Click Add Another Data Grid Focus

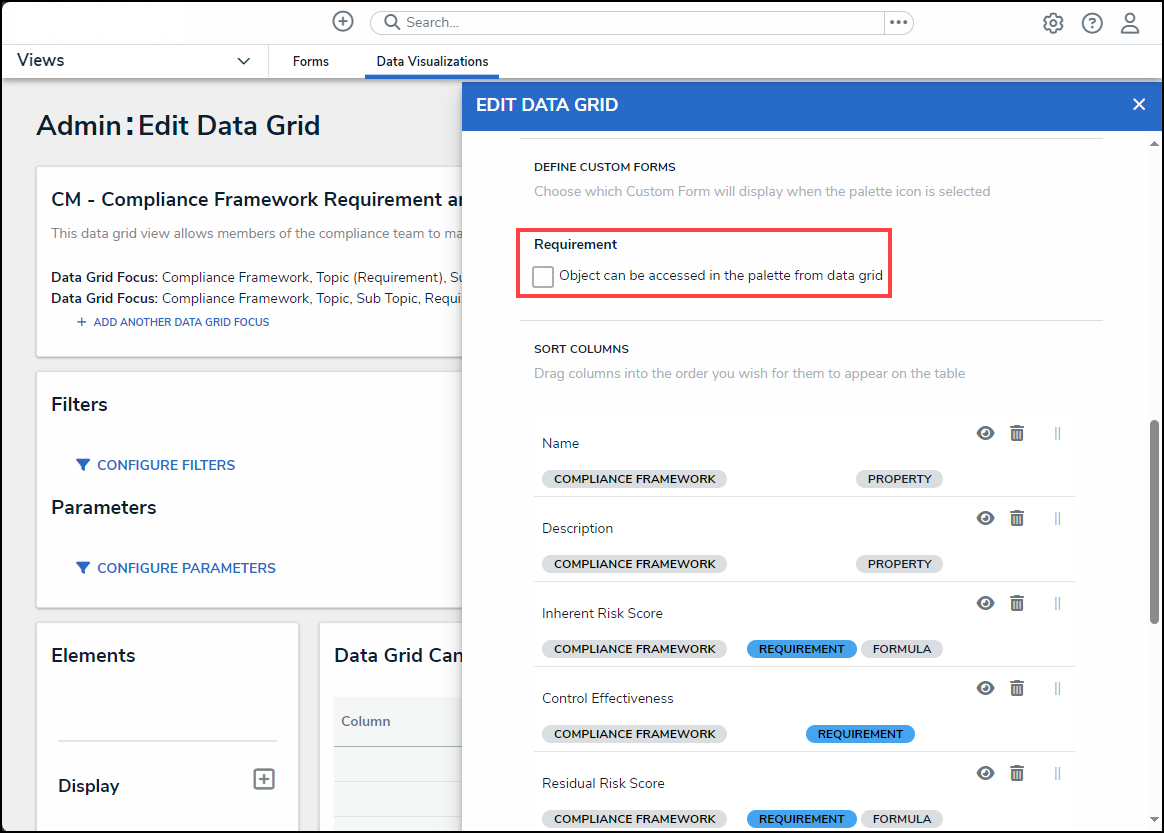180,322
